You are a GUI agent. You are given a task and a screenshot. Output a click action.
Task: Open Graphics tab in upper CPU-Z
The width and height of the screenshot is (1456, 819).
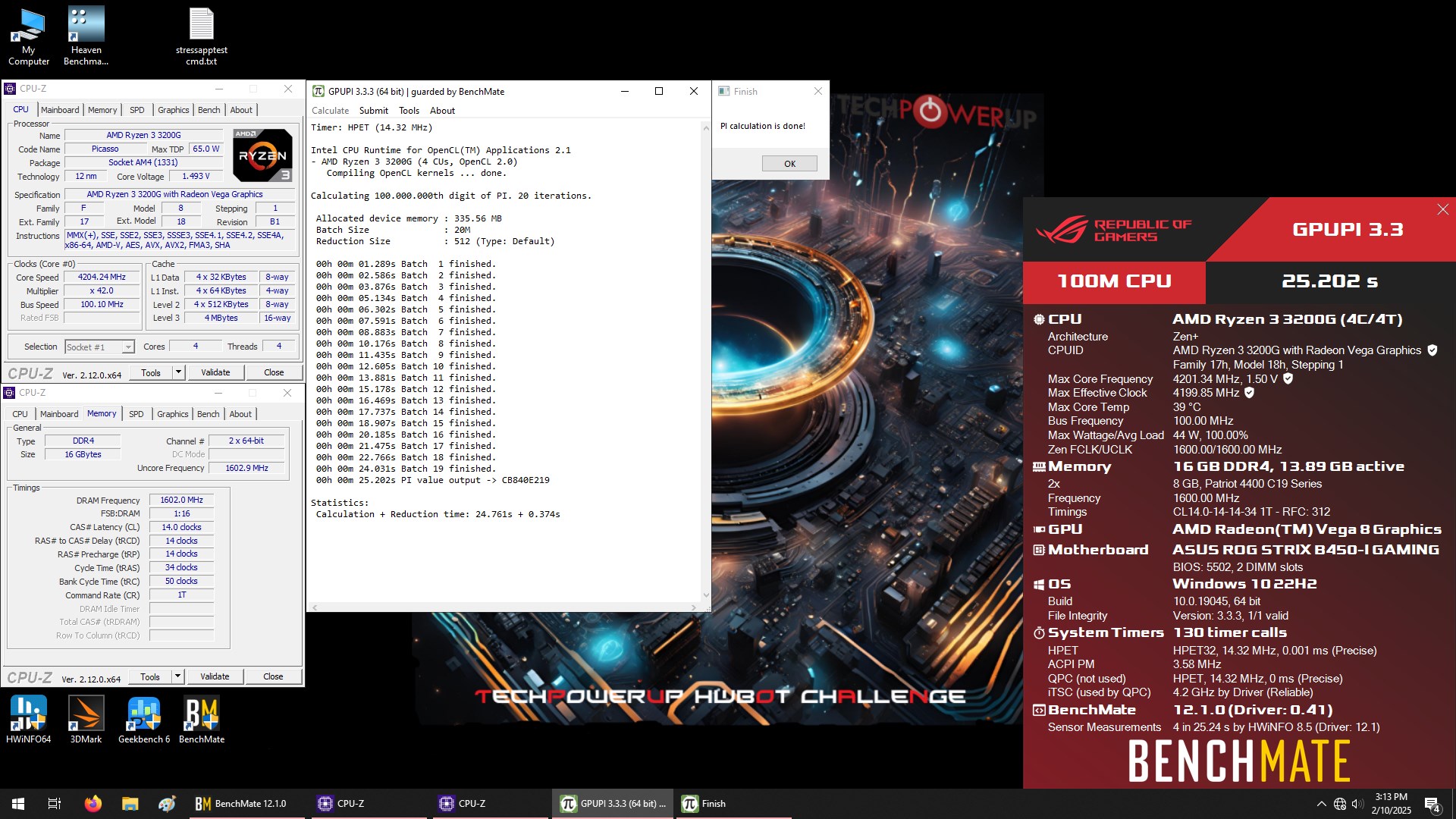(x=174, y=110)
